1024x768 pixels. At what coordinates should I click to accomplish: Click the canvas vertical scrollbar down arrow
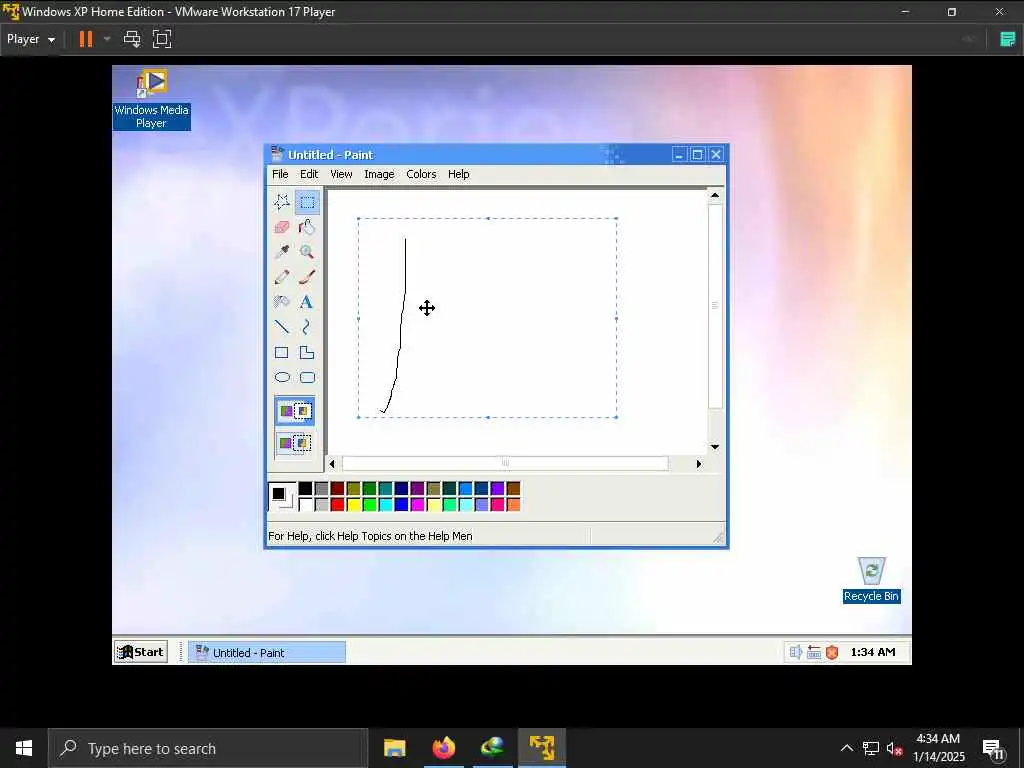pyautogui.click(x=715, y=447)
